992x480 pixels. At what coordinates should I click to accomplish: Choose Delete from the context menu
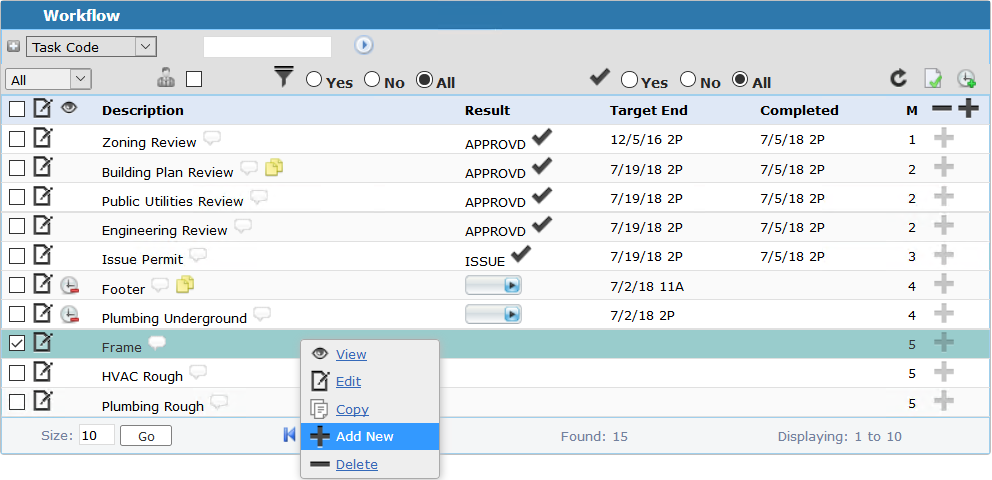[x=356, y=464]
